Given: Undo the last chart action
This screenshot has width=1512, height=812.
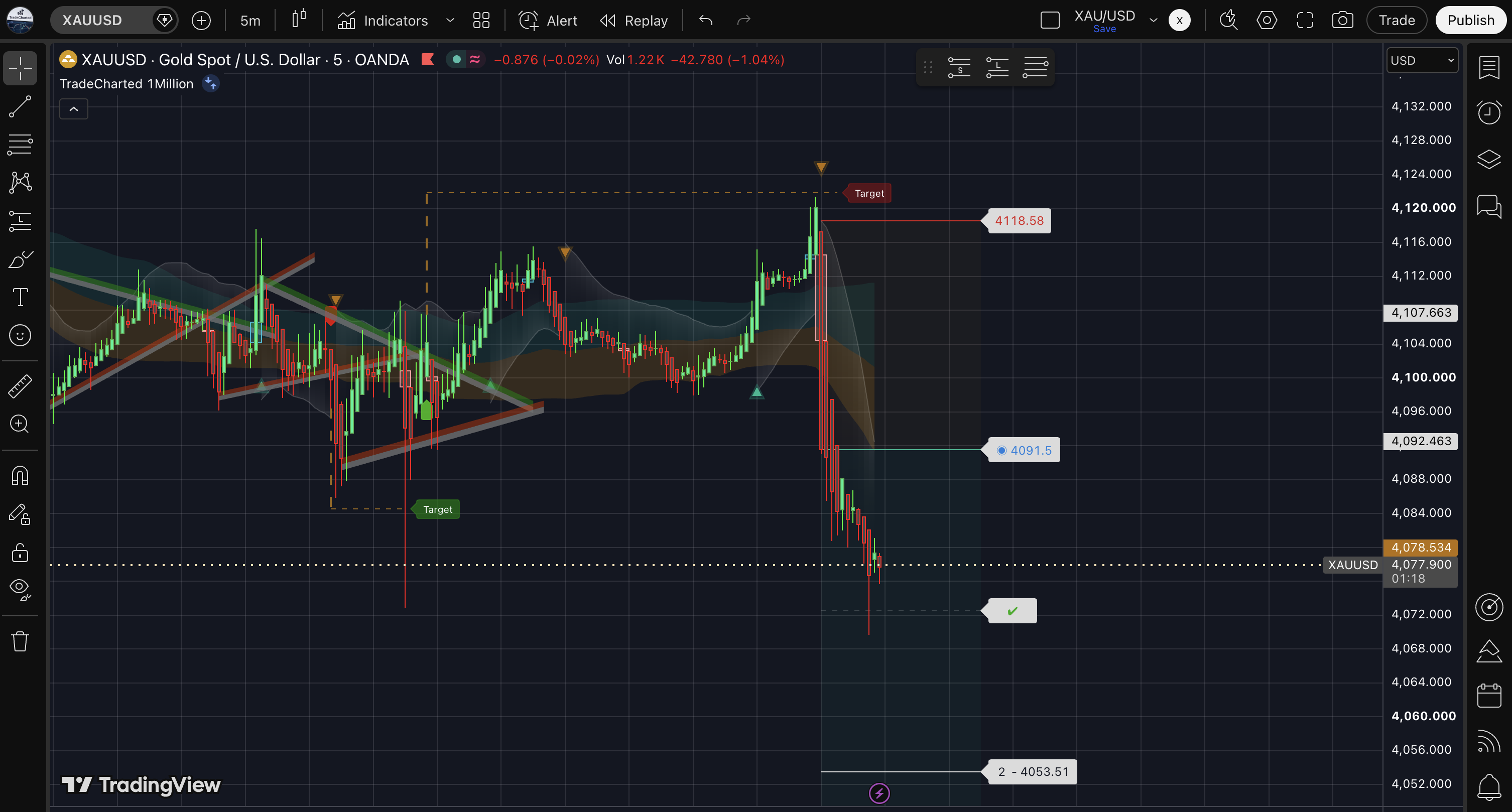Looking at the screenshot, I should (x=706, y=21).
